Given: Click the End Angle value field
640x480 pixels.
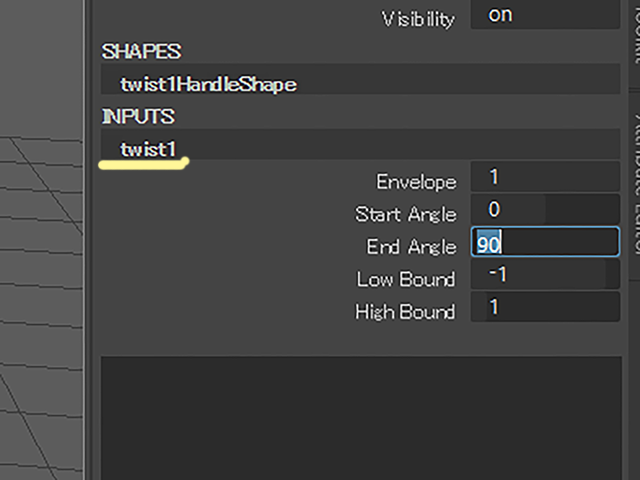Looking at the screenshot, I should (545, 244).
